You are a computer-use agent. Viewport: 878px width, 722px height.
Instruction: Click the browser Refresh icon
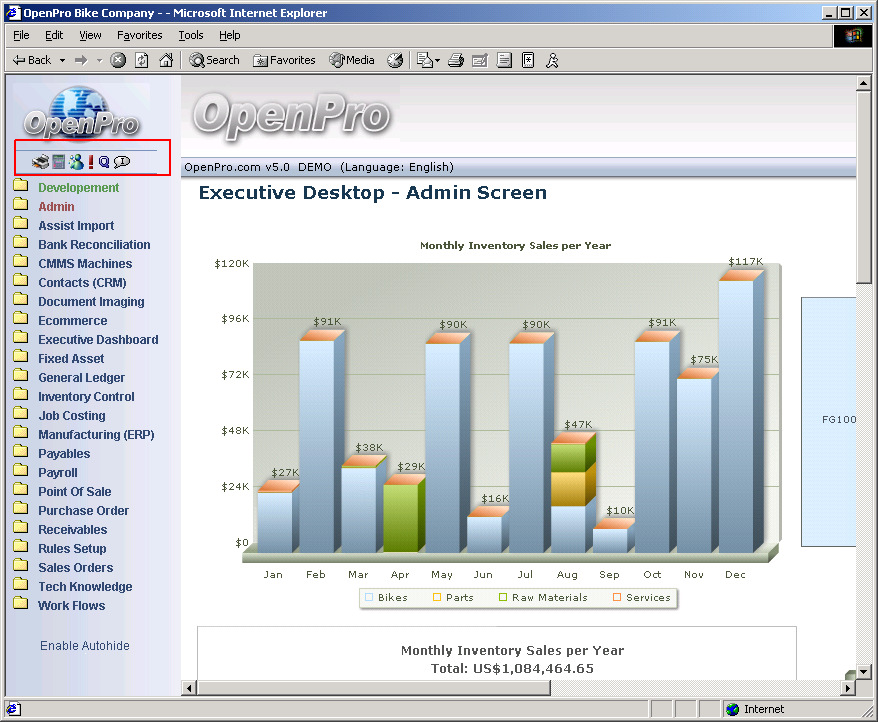[142, 60]
